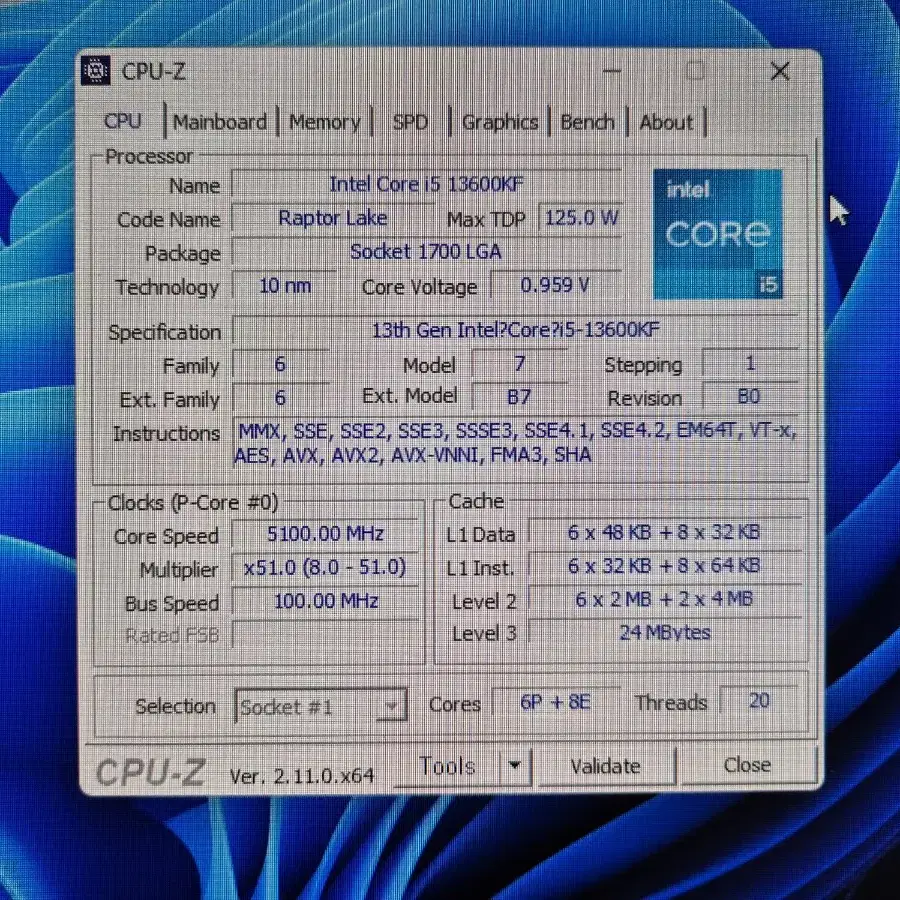900x900 pixels.
Task: Click the Instructions list starting with MMX
Action: pyautogui.click(x=515, y=443)
